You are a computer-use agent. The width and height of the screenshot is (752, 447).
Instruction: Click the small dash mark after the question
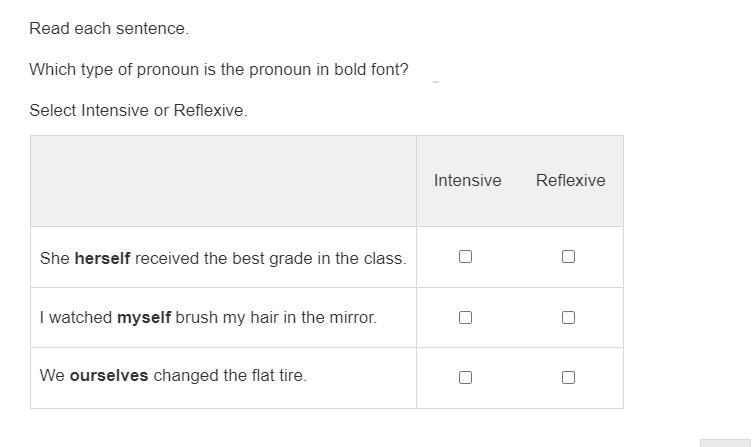click(x=436, y=82)
